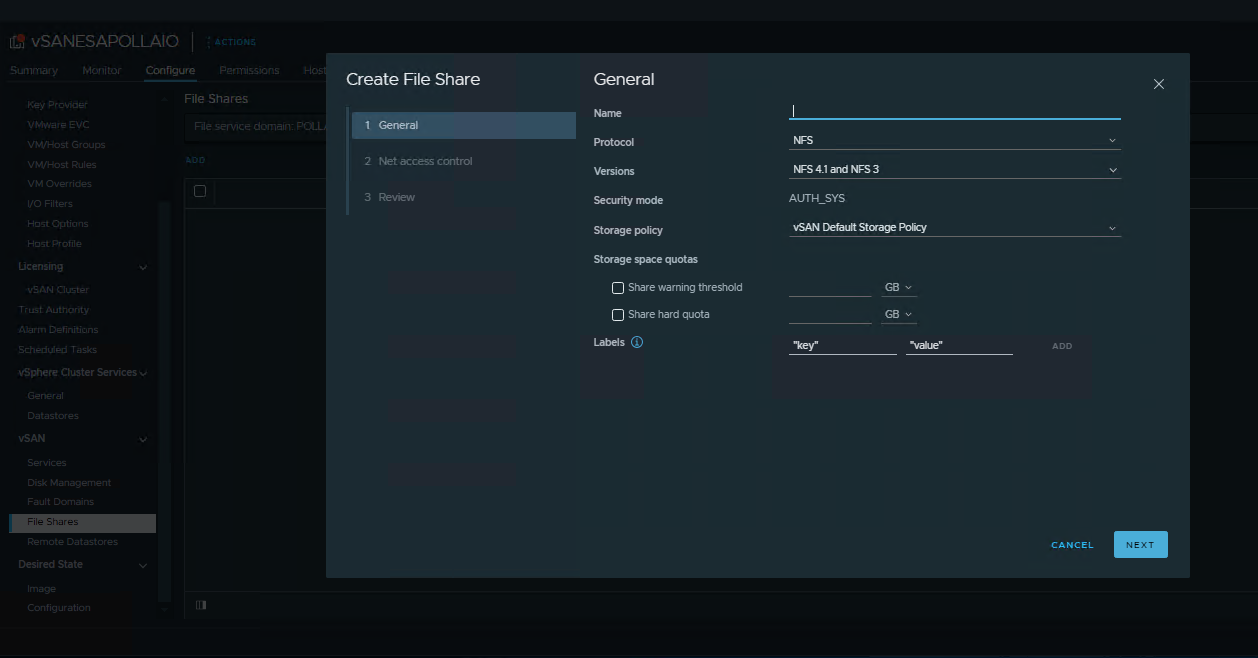Open Host Options in sidebar
1258x658 pixels.
pos(58,224)
